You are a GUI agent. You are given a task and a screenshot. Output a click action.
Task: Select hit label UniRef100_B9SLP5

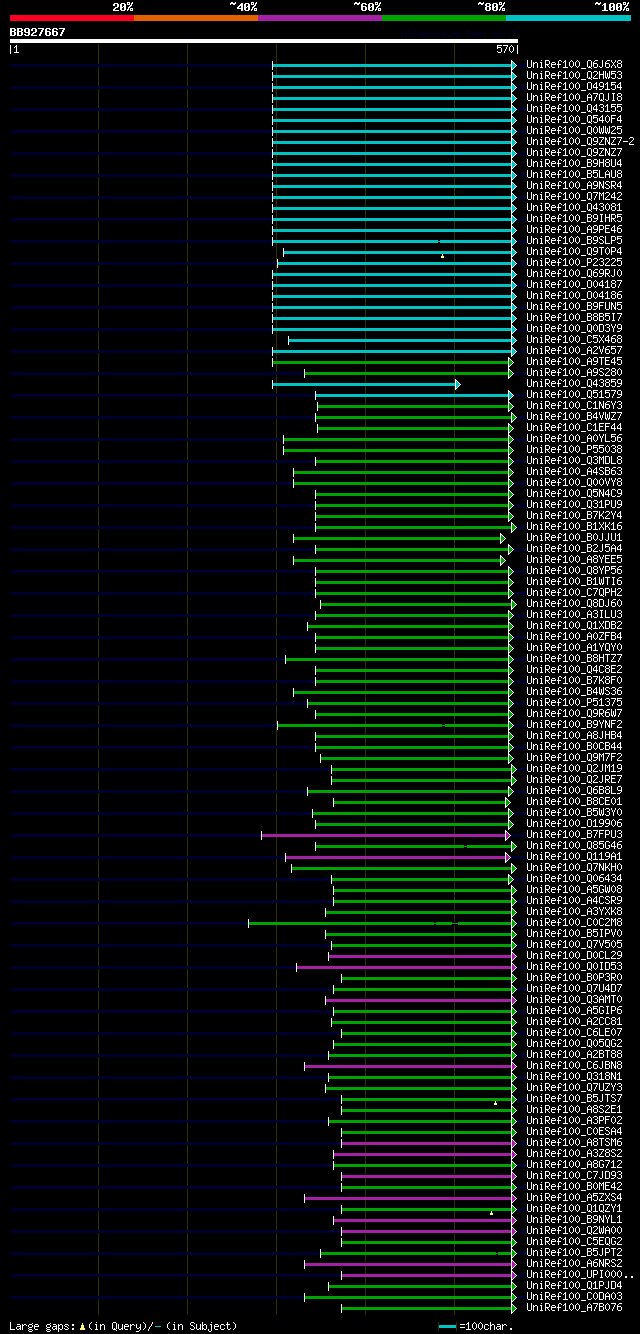tap(574, 240)
